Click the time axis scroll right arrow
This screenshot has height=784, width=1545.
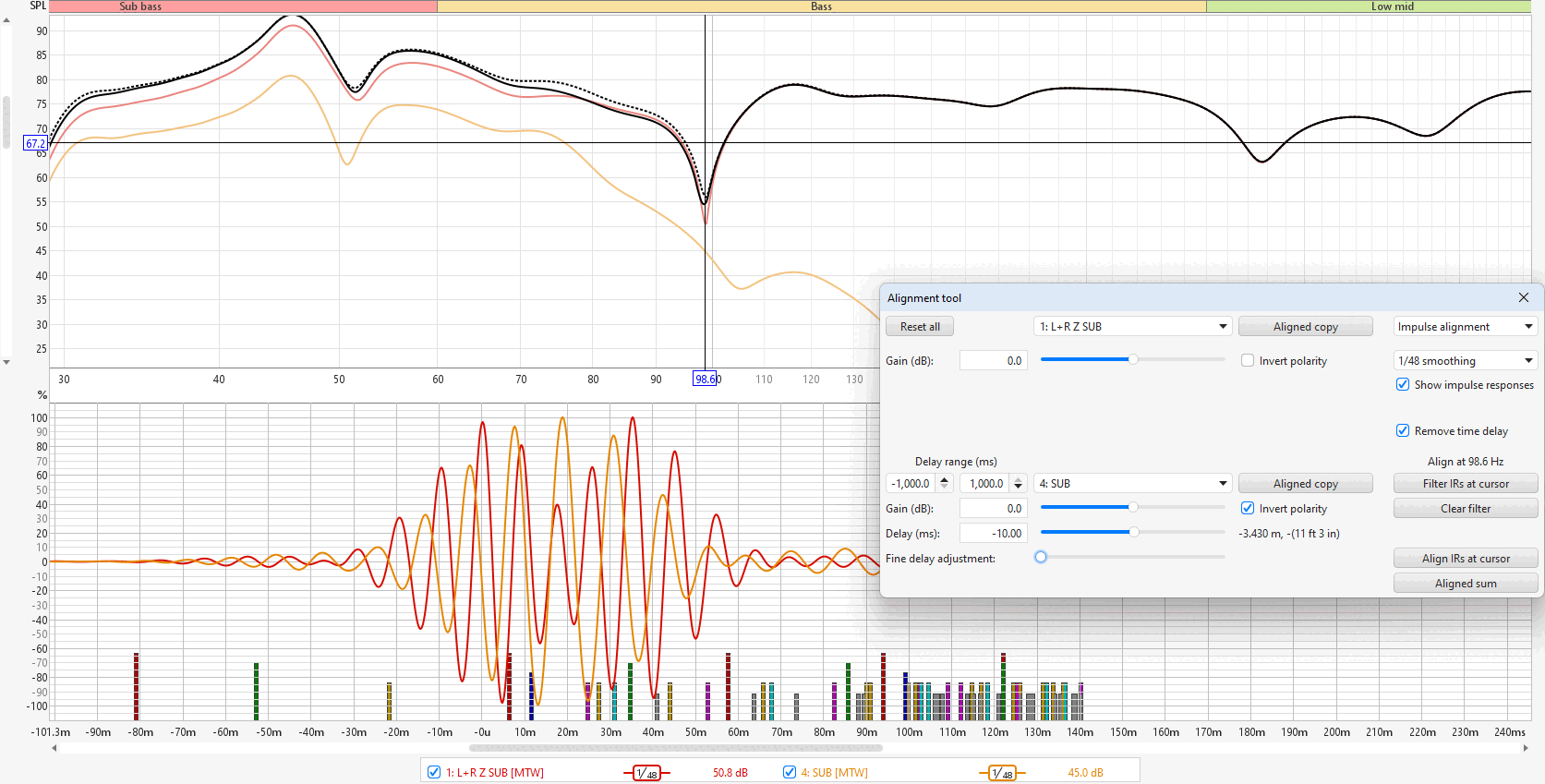[1525, 748]
